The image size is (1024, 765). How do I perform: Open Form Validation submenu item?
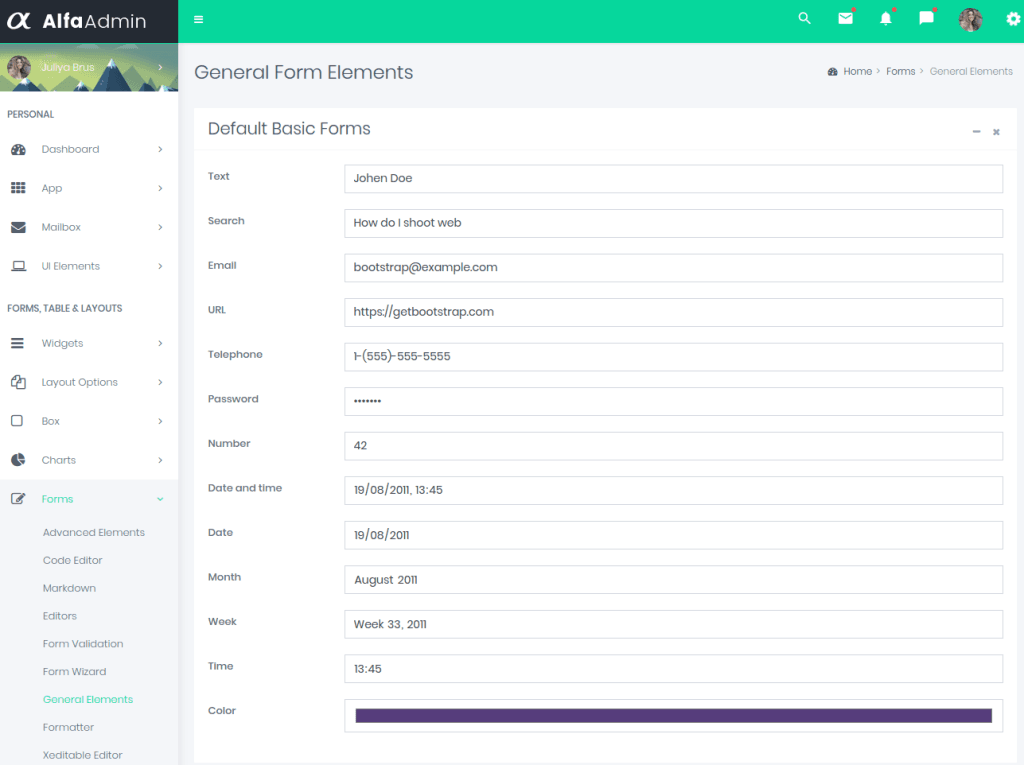point(83,644)
